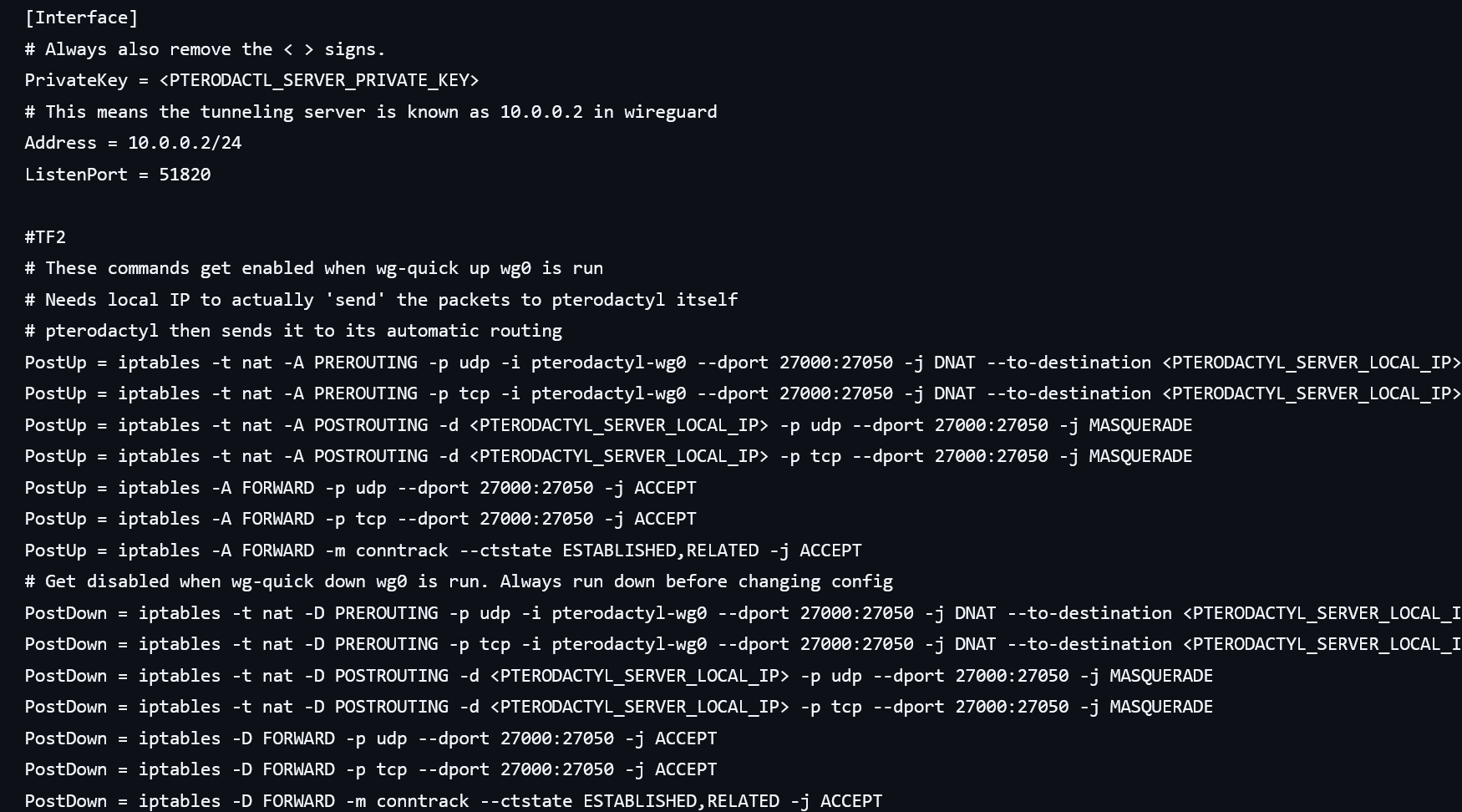Click the PostUp conntrack ESTABLISHED,RELATED line
This screenshot has height=812, width=1462.
[x=443, y=551]
